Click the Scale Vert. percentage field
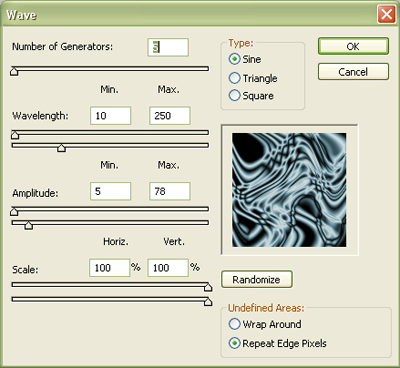Screen dimensions: 400x368 168,268
